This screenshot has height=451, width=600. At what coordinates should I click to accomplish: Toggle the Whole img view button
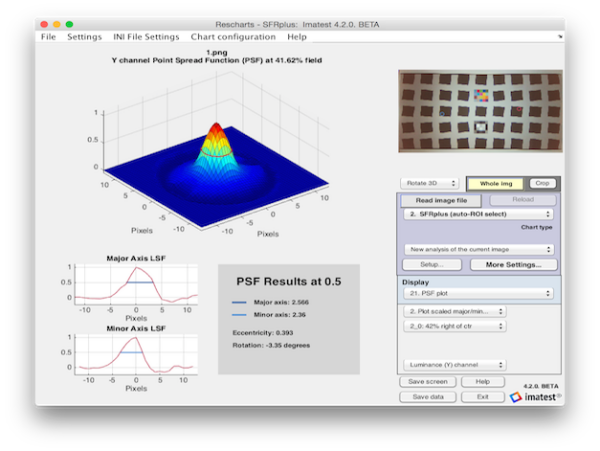pyautogui.click(x=497, y=184)
